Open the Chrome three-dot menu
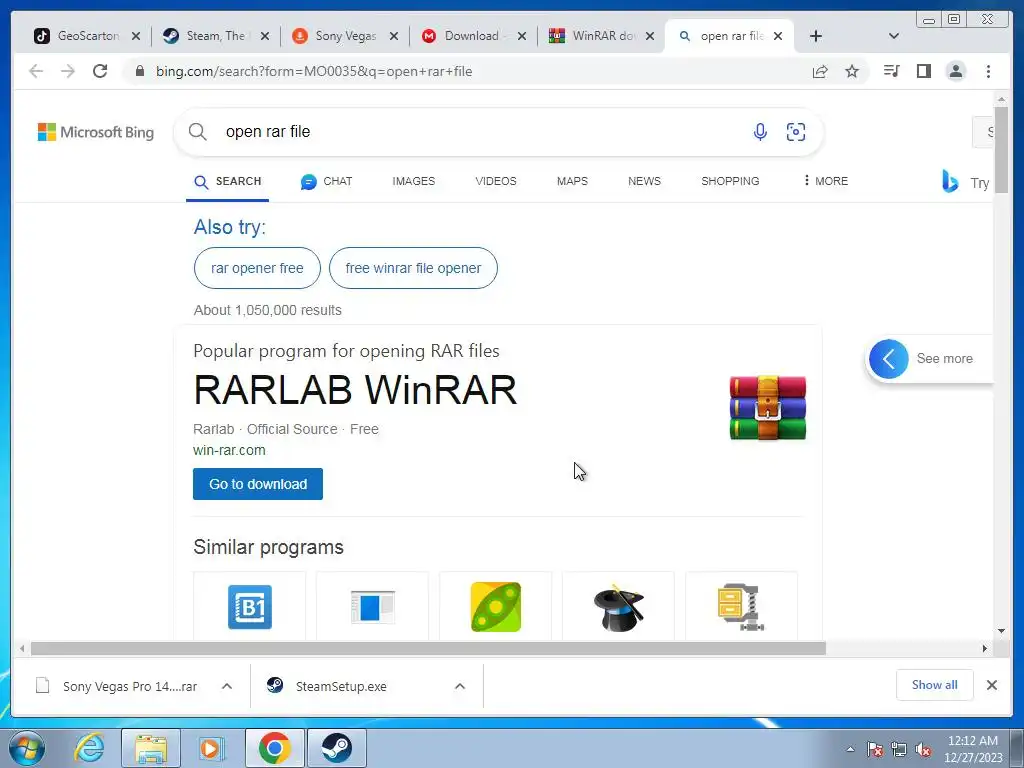 tap(988, 71)
